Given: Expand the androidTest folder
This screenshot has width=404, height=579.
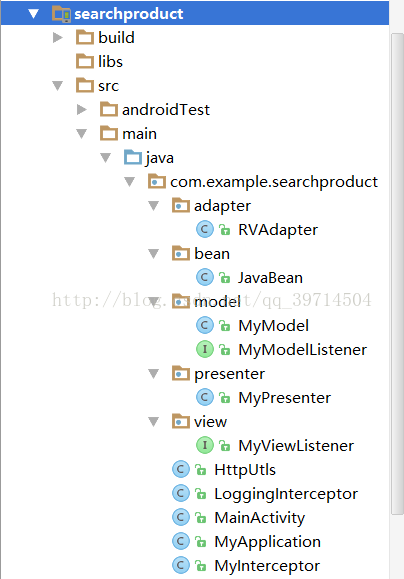Looking at the screenshot, I should pyautogui.click(x=81, y=109).
